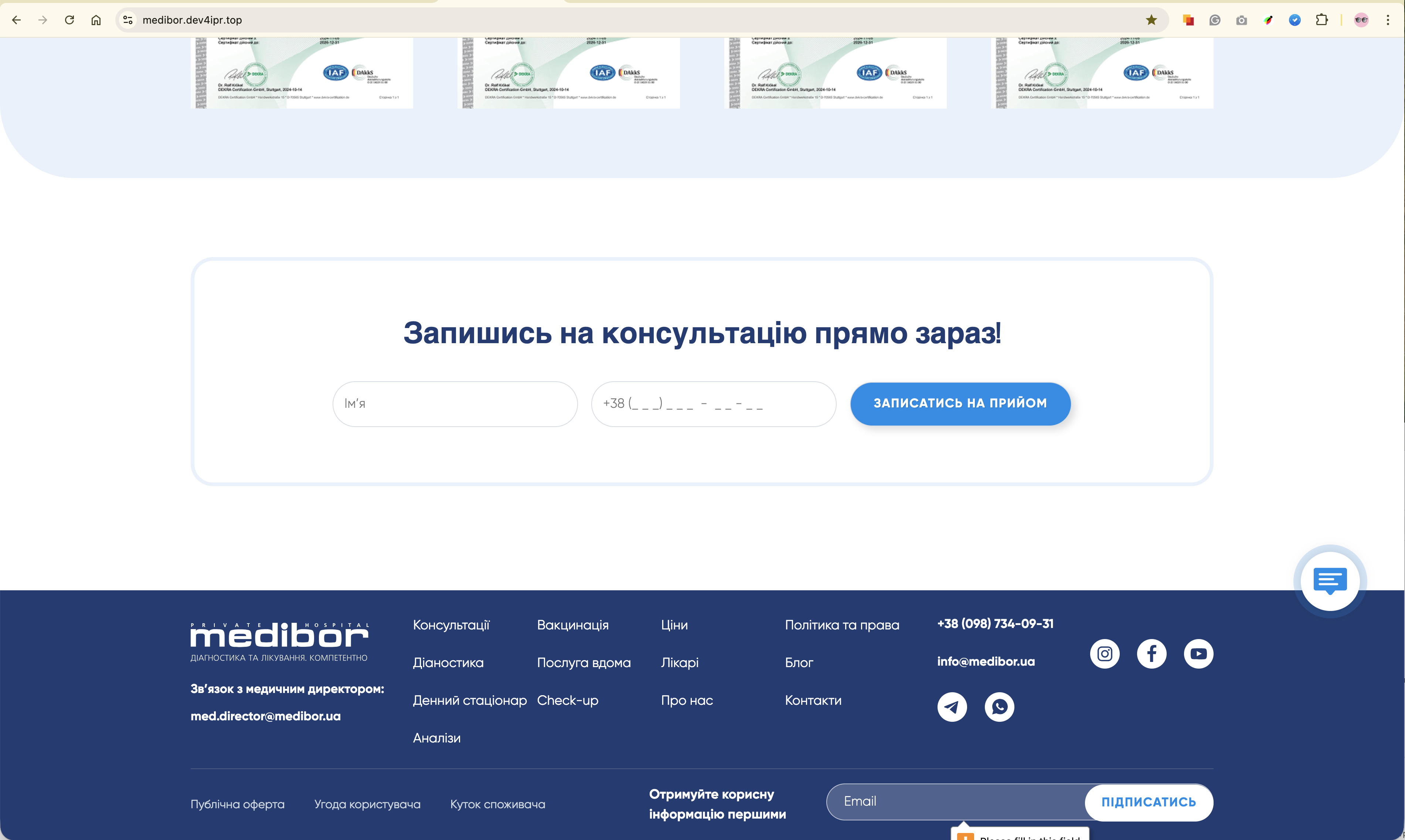Click the WhatsApp messenger icon
The height and width of the screenshot is (840, 1405).
(999, 706)
